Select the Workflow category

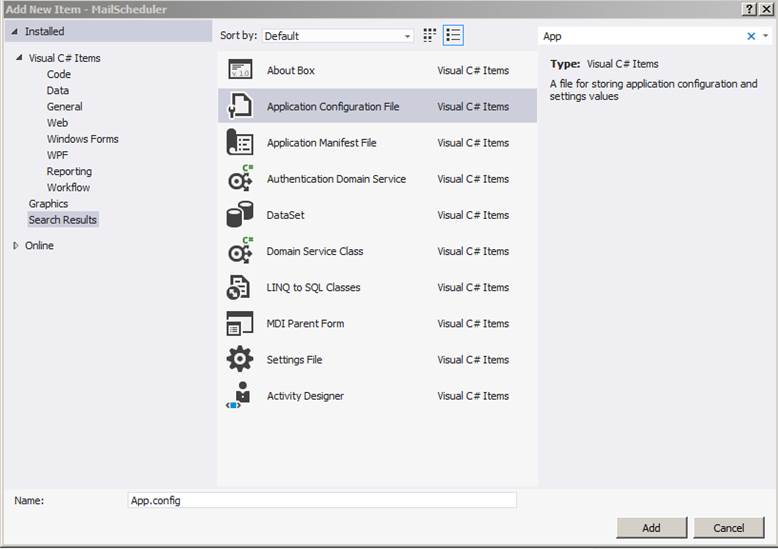click(68, 187)
